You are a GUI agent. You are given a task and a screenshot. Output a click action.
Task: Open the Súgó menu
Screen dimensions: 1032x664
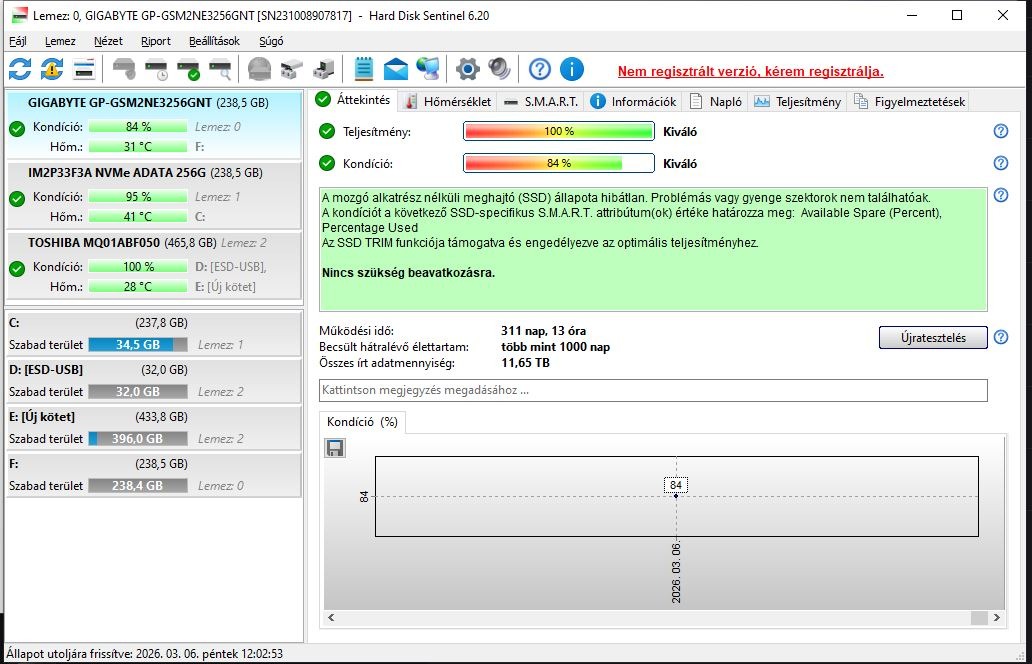tap(271, 41)
